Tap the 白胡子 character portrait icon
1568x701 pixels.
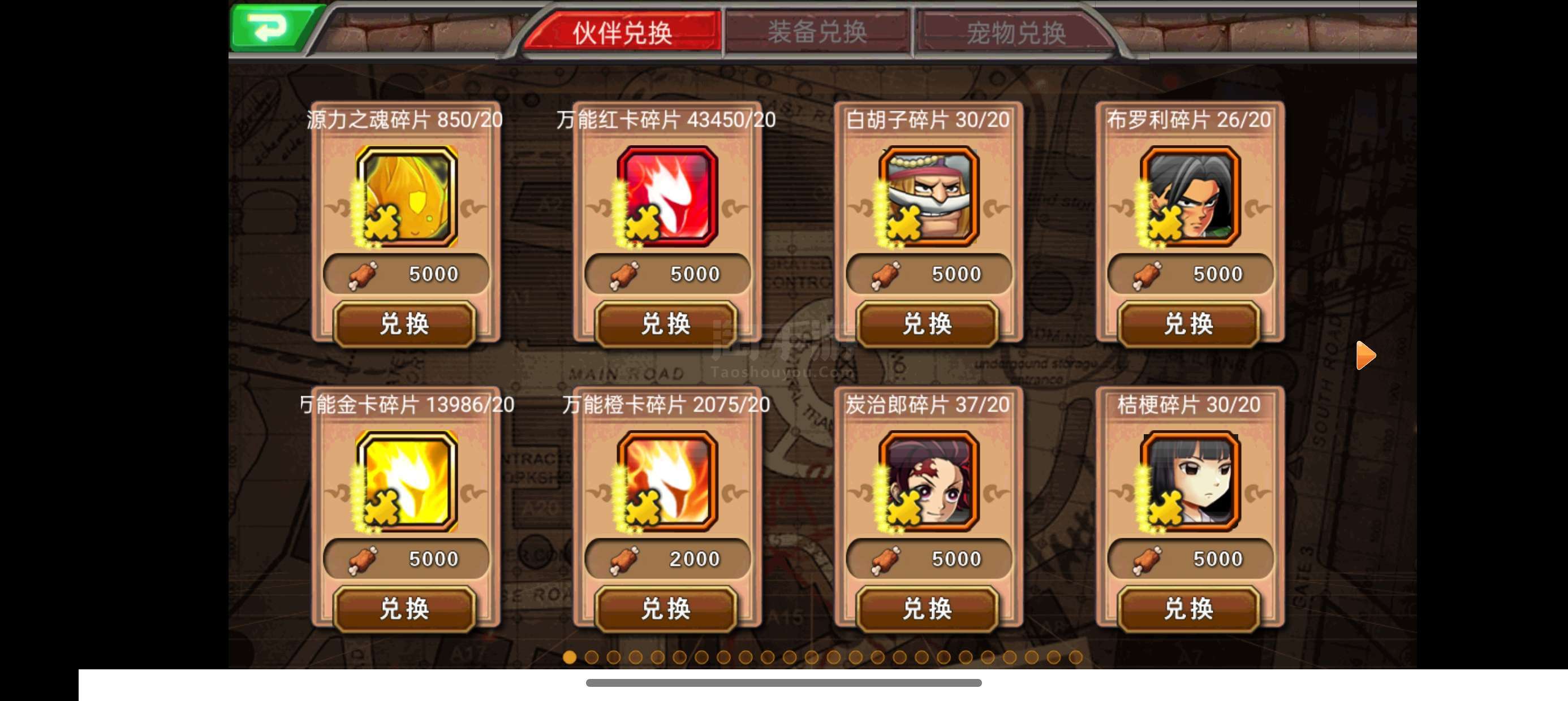click(x=928, y=197)
